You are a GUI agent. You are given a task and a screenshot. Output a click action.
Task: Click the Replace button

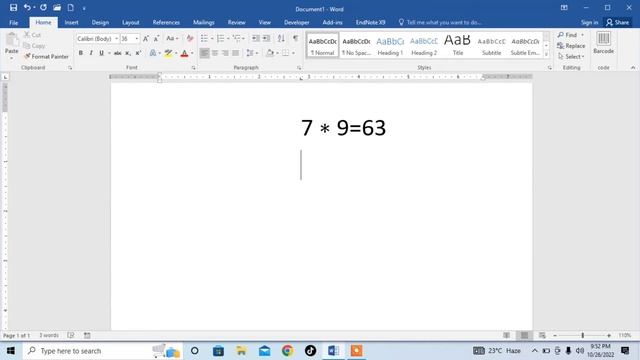point(571,46)
